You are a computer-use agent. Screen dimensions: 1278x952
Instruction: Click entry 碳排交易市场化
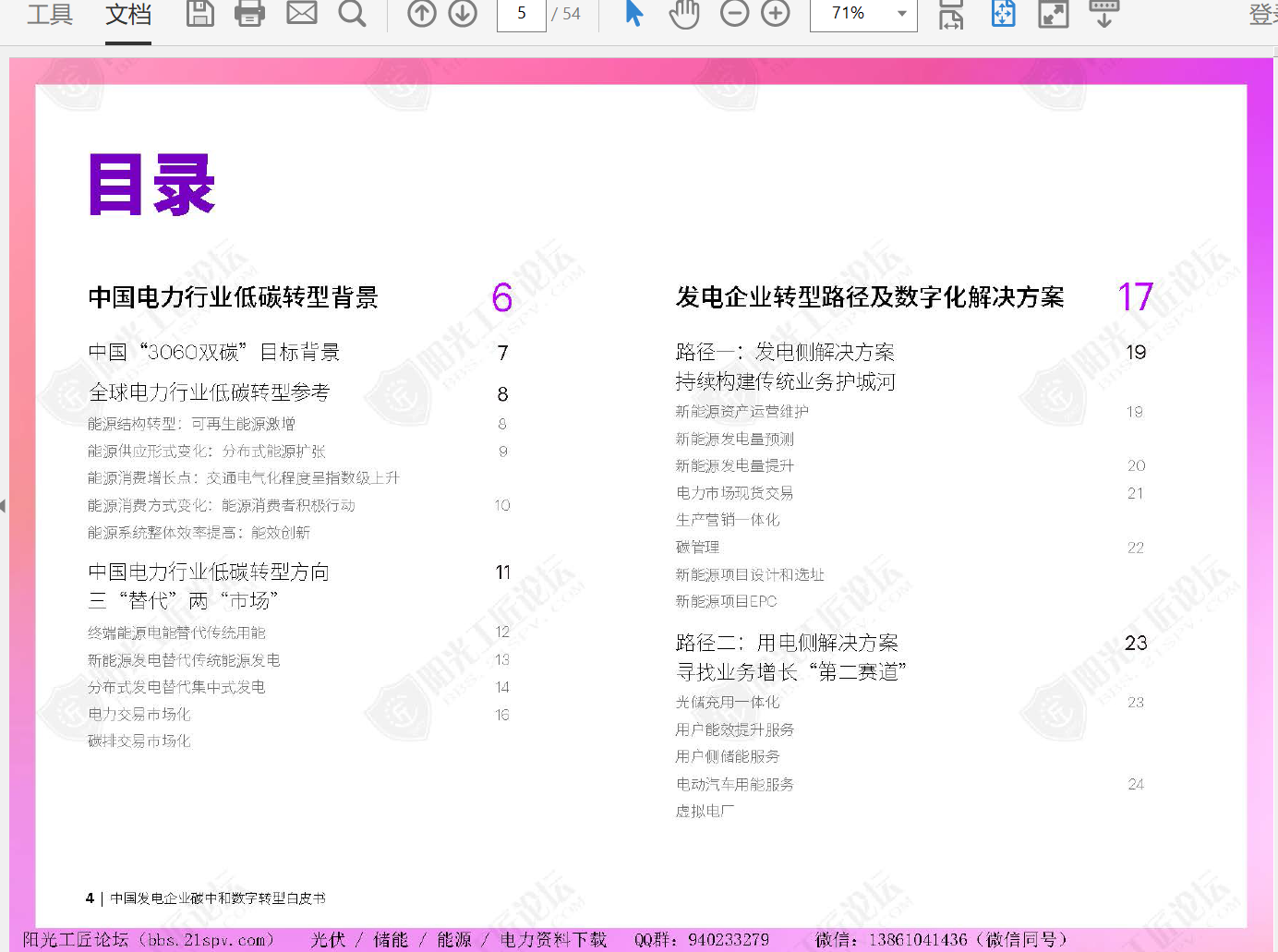139,741
